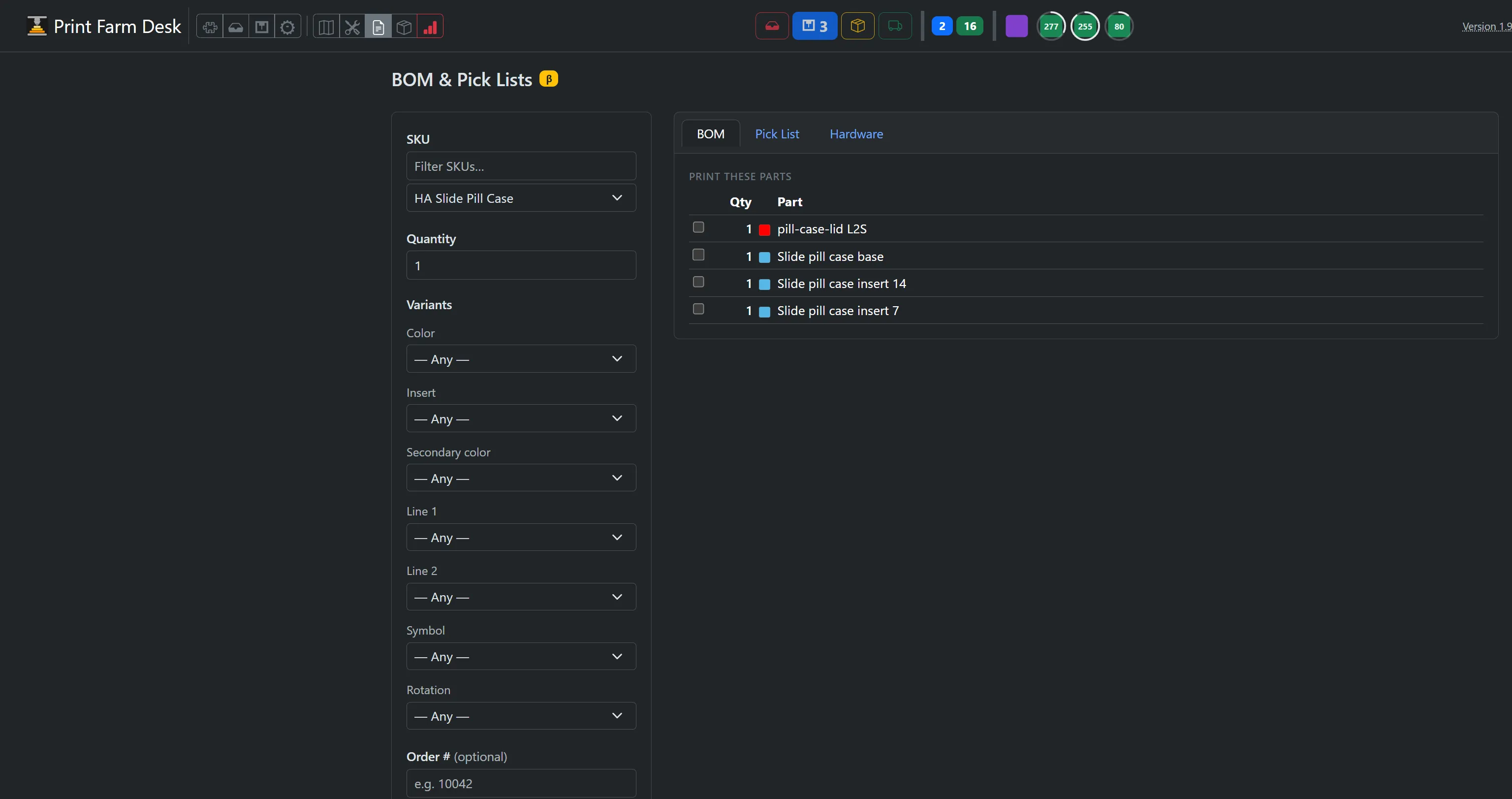This screenshot has height=799, width=1512.
Task: Click the highlighted document page icon
Action: pyautogui.click(x=378, y=27)
